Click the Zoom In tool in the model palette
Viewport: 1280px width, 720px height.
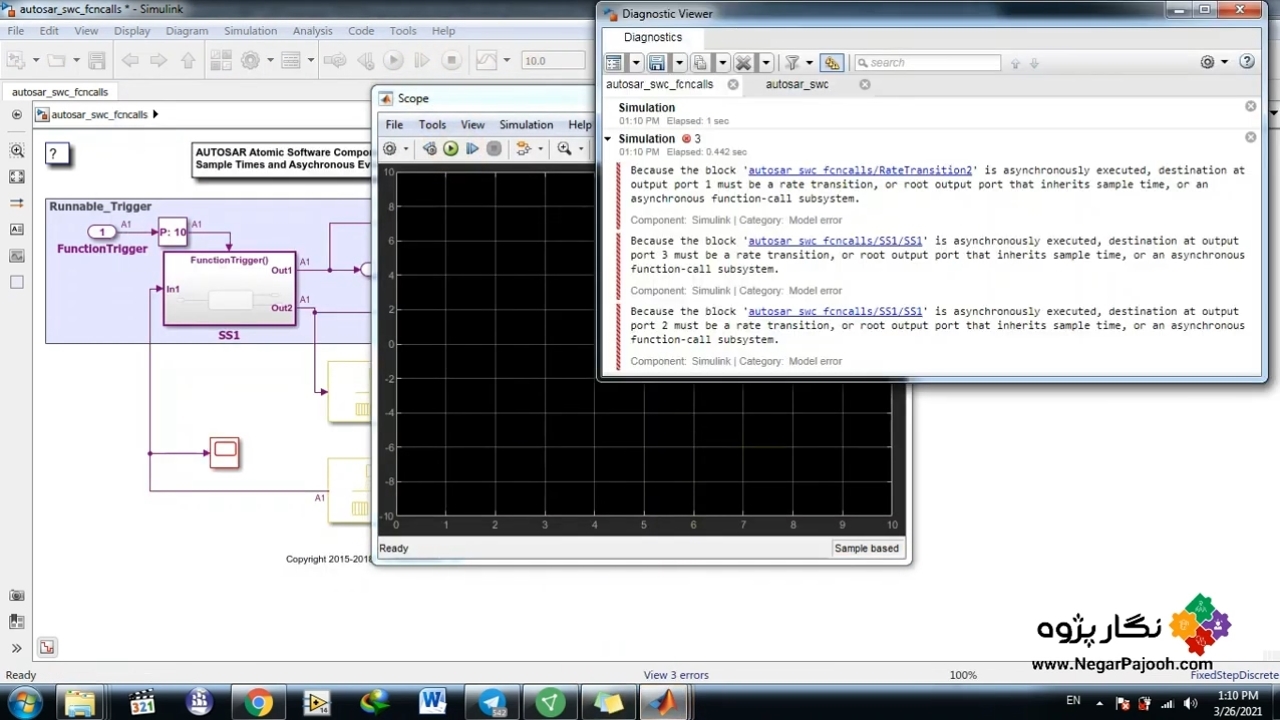(17, 151)
